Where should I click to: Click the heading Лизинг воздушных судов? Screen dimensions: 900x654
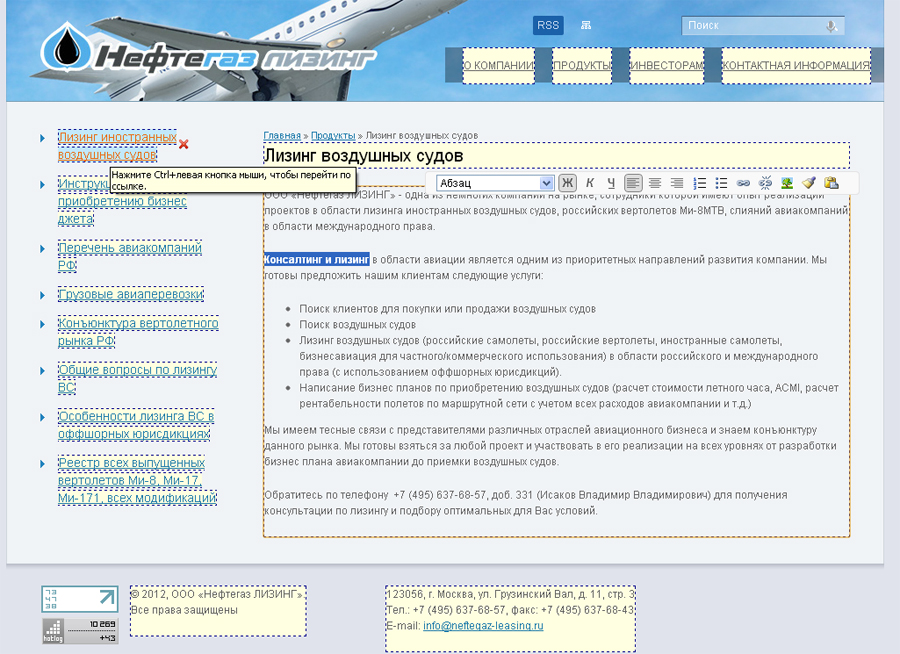[363, 156]
